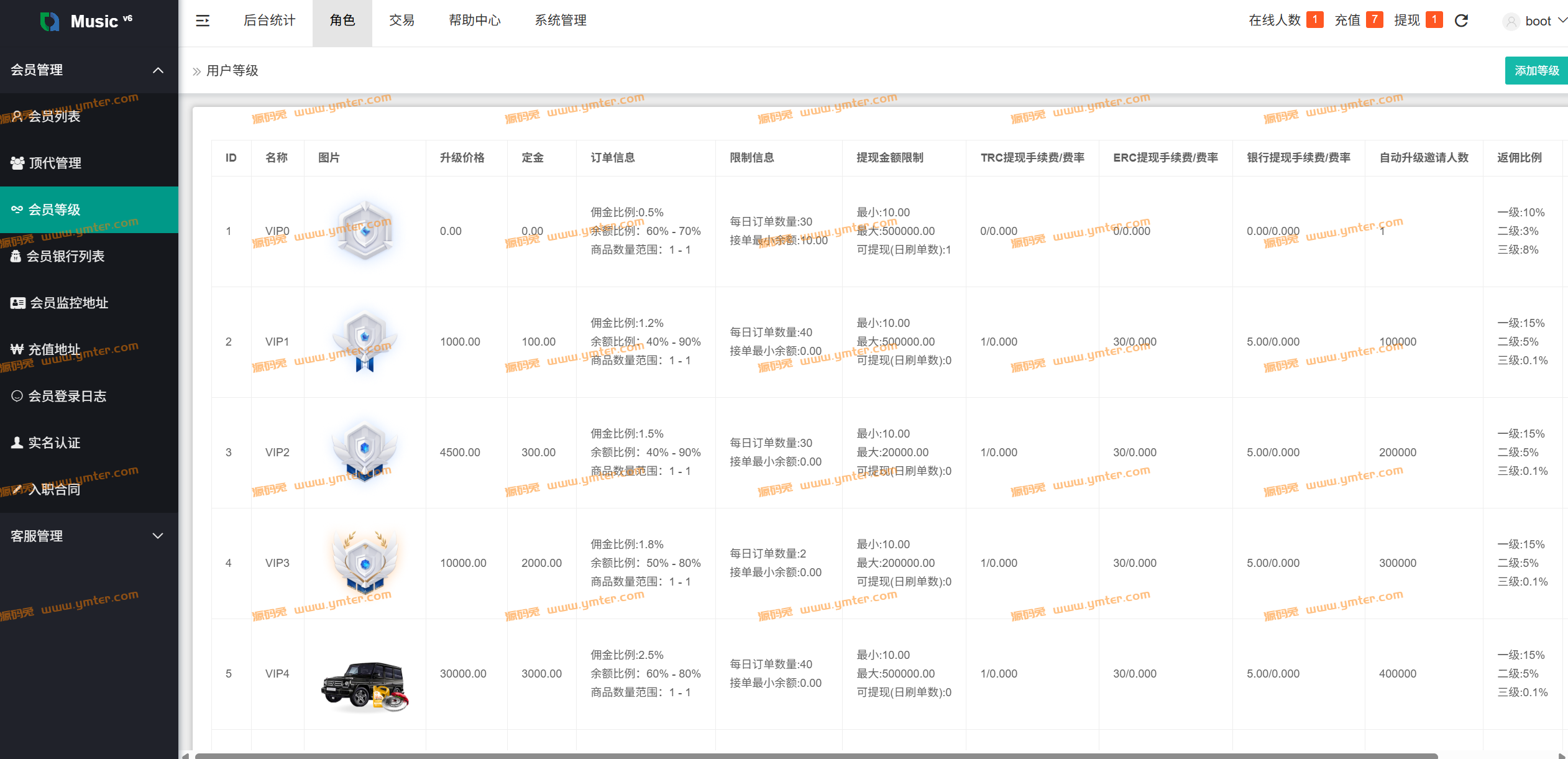Click the Music logo icon
The image size is (1568, 759).
(50, 22)
